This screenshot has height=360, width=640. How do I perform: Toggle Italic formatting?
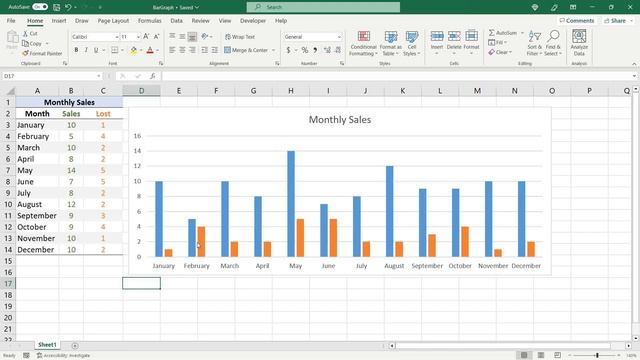(x=86, y=50)
